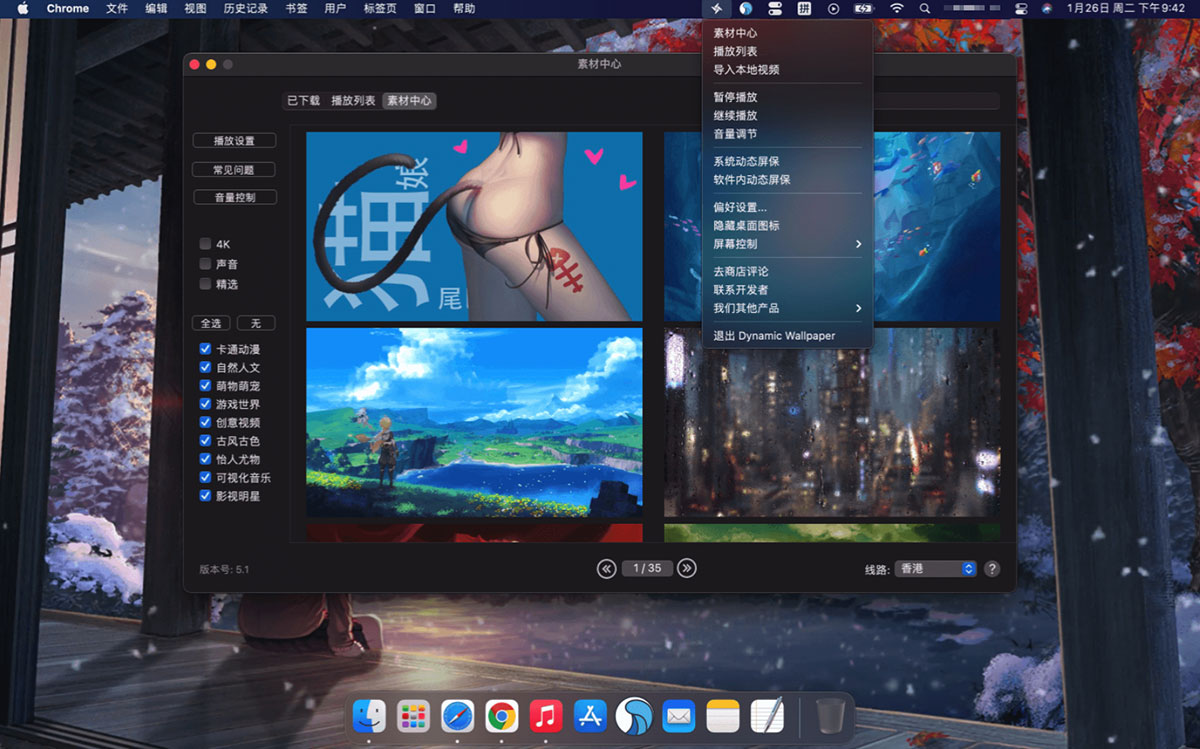Open Spotlight search in the menu bar
1200x749 pixels.
[924, 9]
